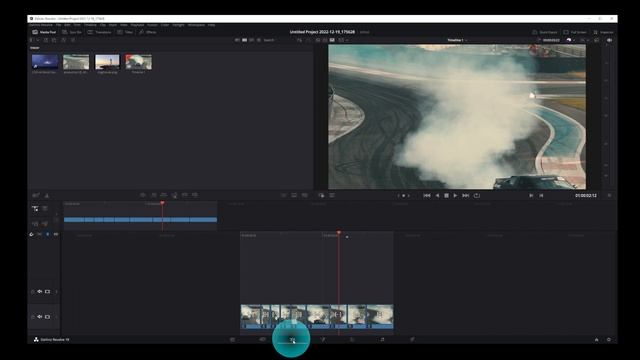Screen dimensions: 640x360
Task: Open the Sync Bin panel
Action: pyautogui.click(x=72, y=32)
